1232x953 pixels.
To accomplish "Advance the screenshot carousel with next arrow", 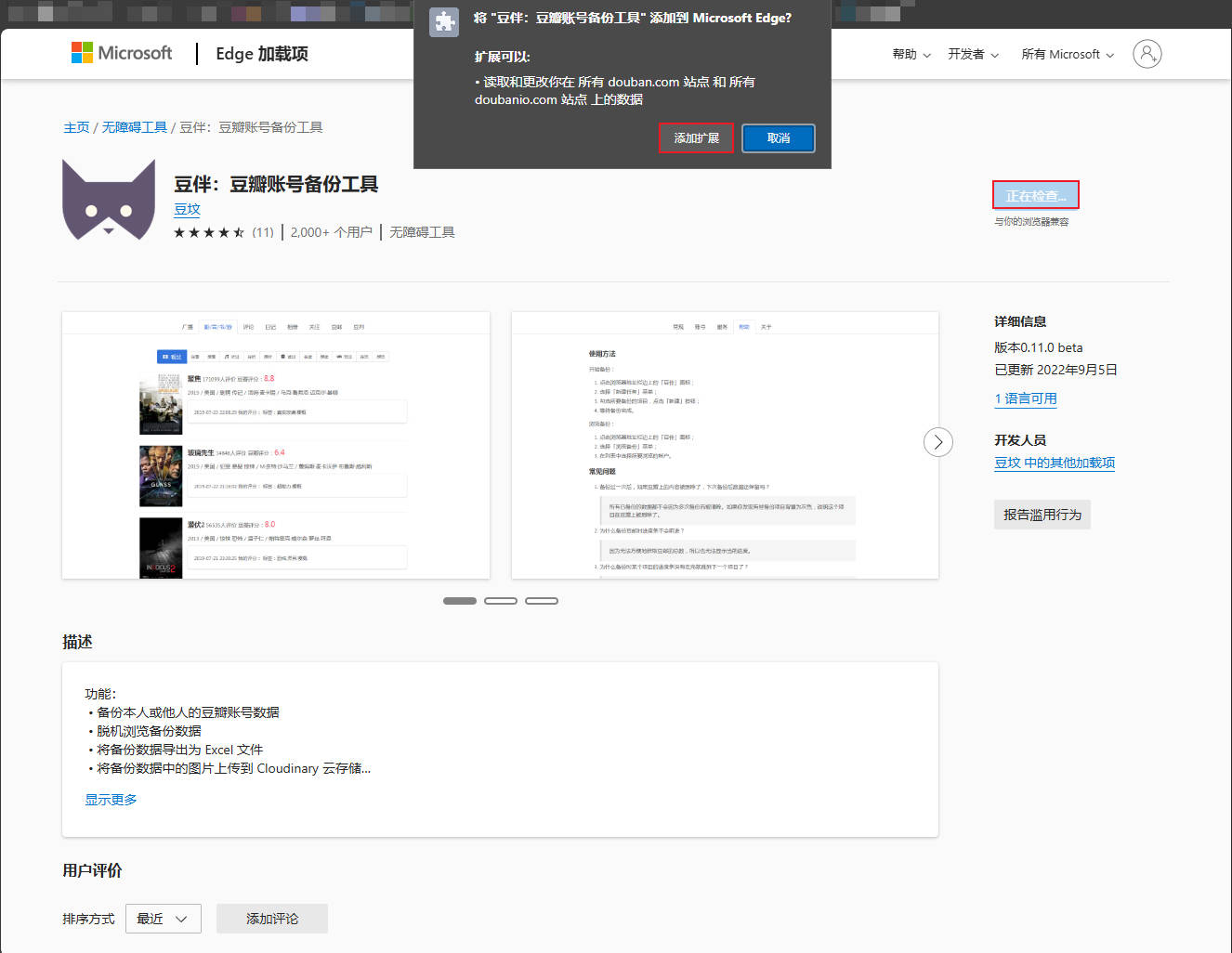I will point(937,442).
